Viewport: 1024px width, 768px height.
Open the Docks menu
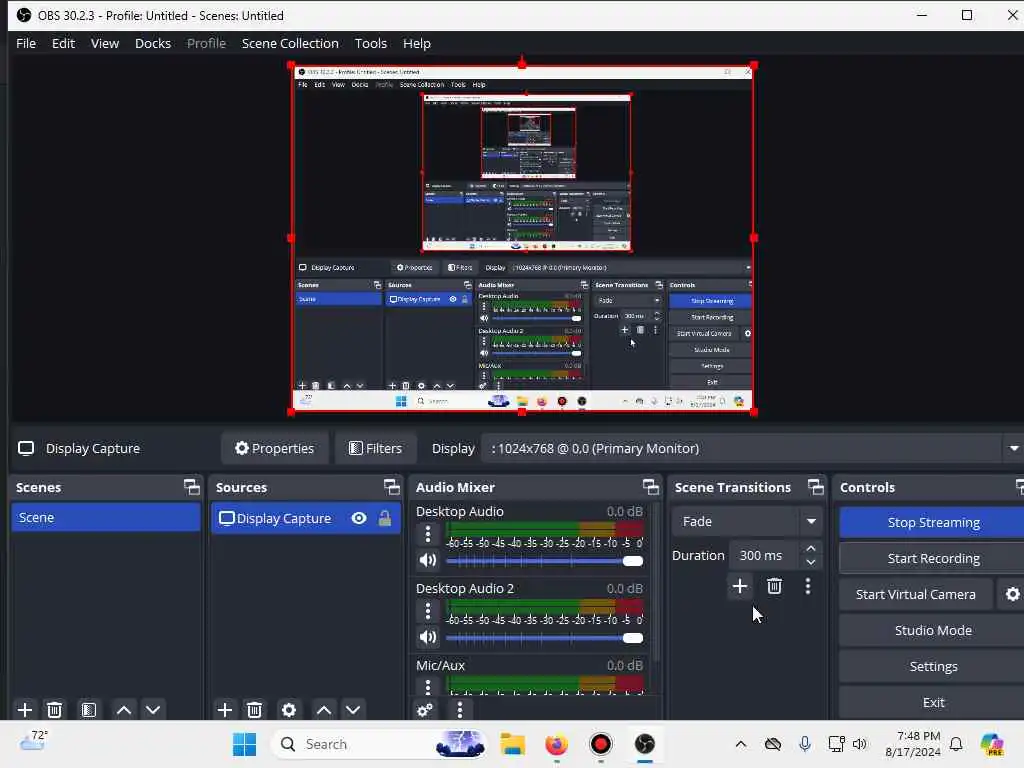(x=153, y=43)
